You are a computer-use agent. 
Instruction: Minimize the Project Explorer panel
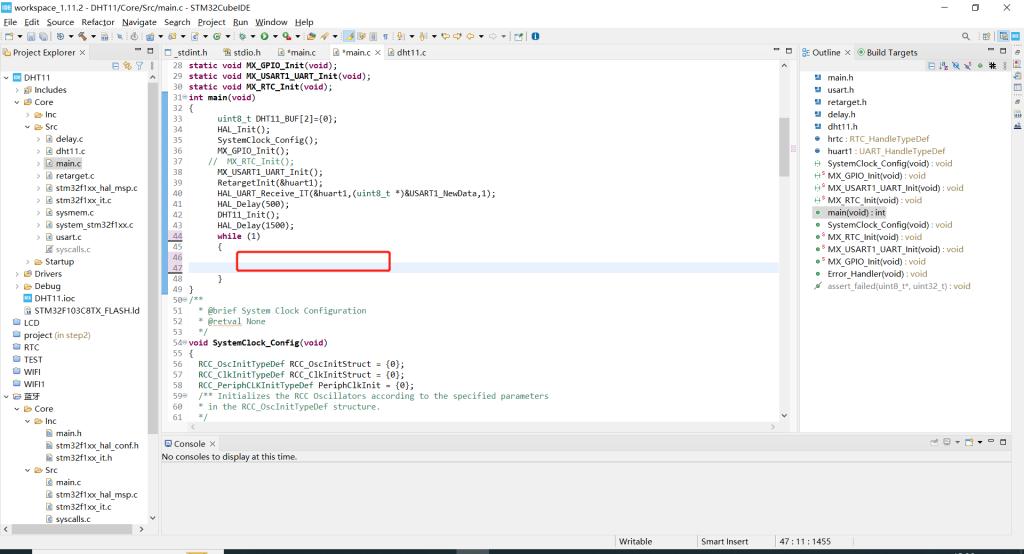(x=138, y=50)
